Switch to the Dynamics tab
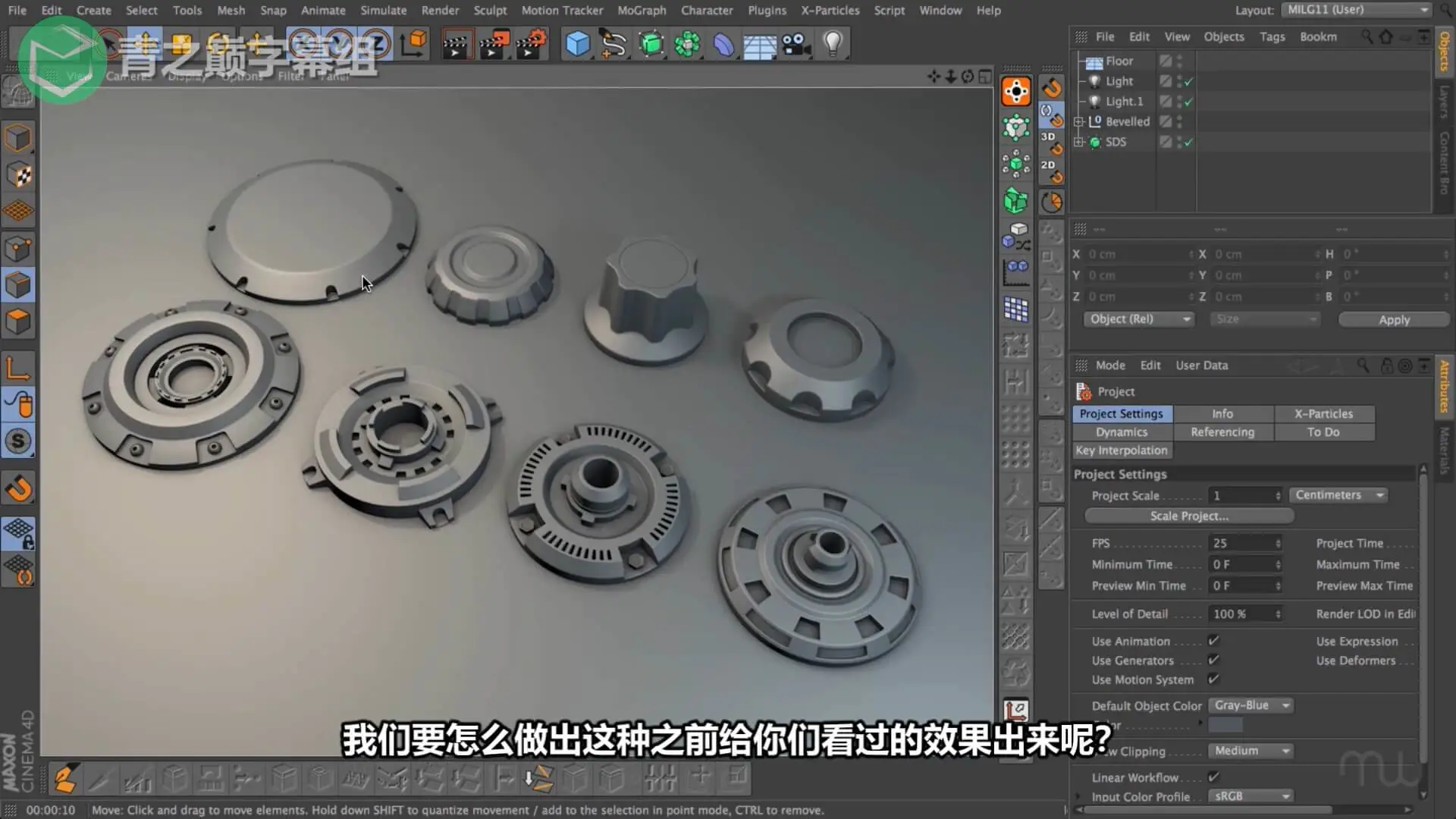The width and height of the screenshot is (1456, 819). pos(1122,432)
